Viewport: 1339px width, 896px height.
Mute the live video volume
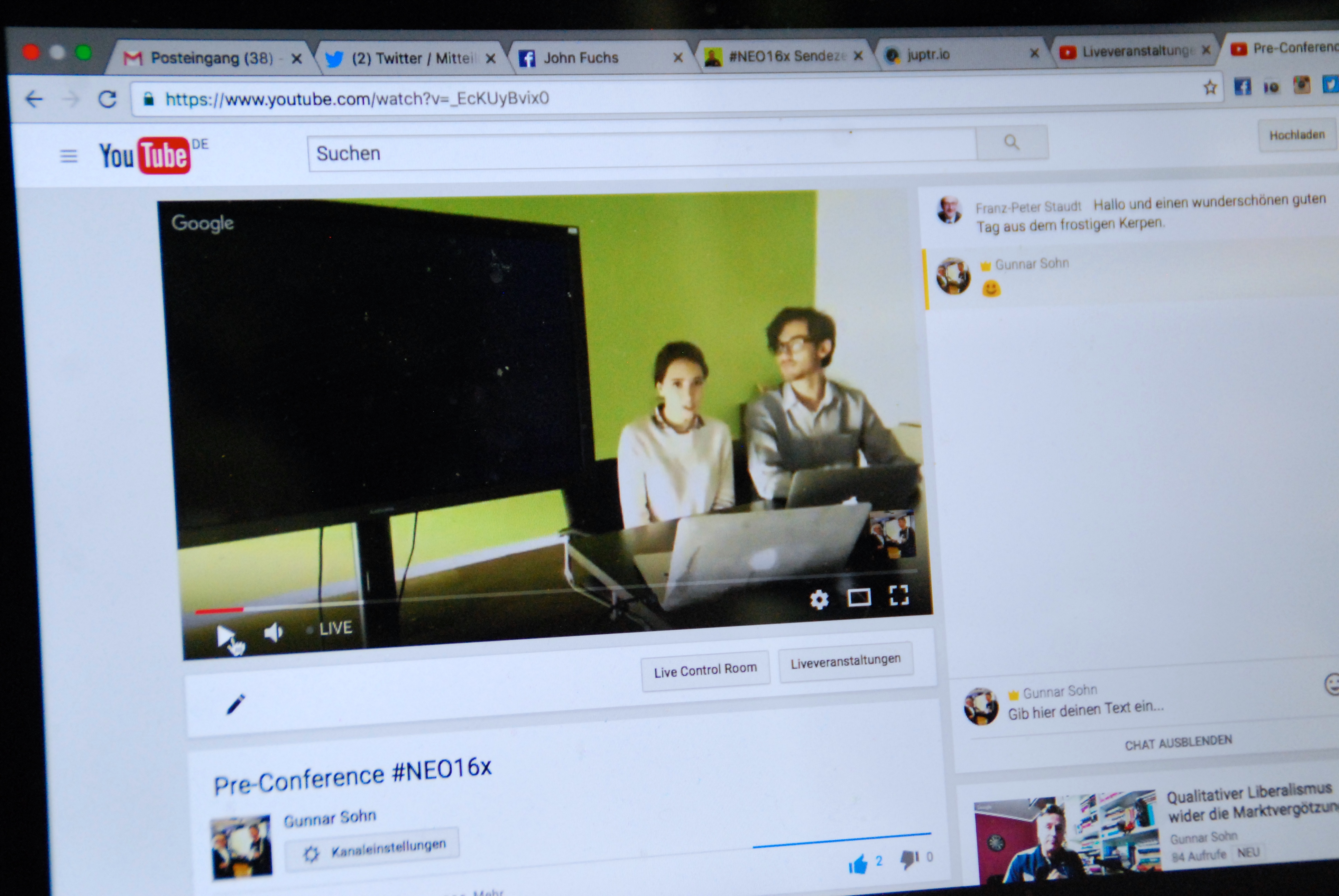[x=273, y=632]
